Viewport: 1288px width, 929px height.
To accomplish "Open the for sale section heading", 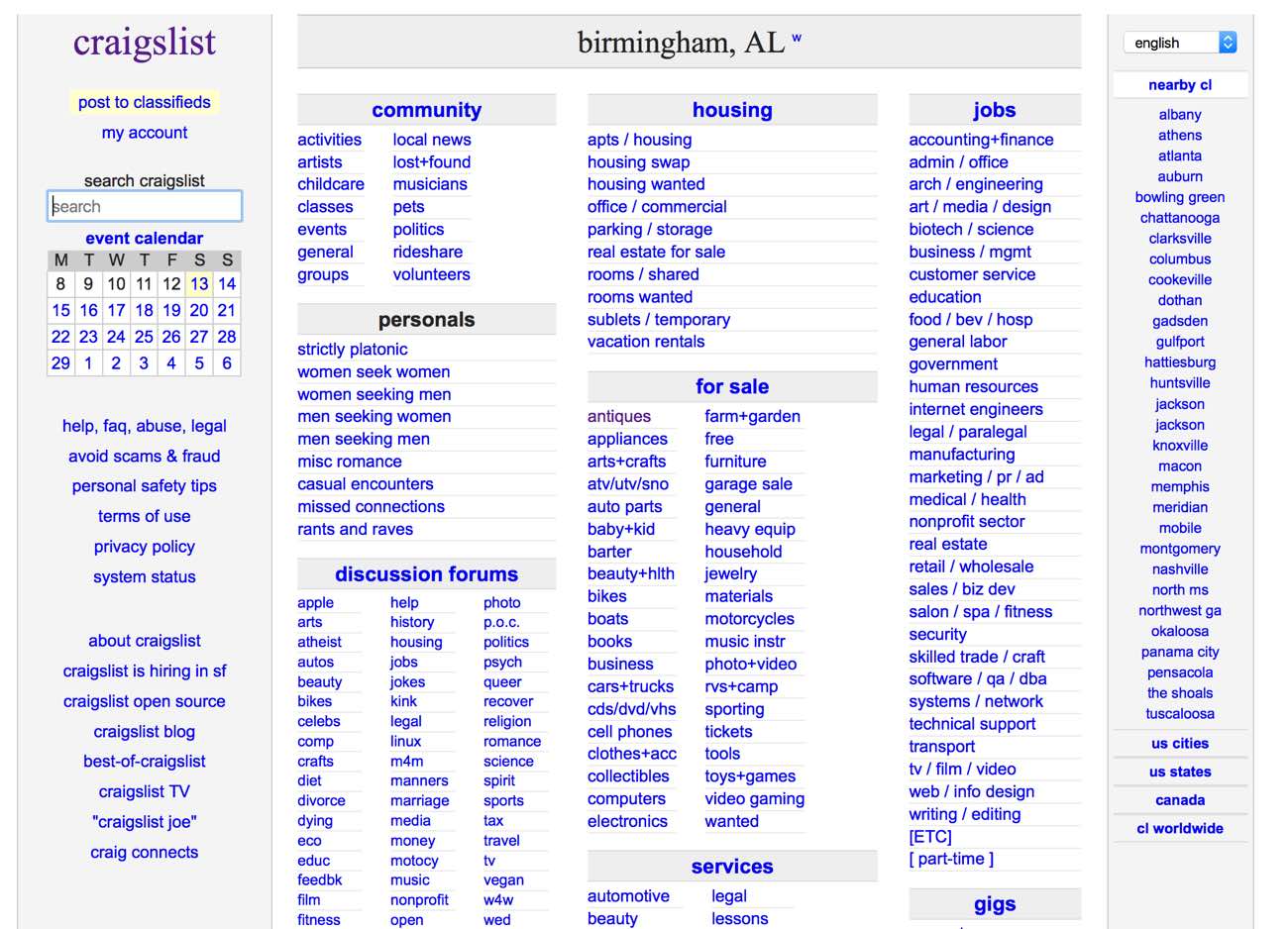I will click(x=732, y=386).
